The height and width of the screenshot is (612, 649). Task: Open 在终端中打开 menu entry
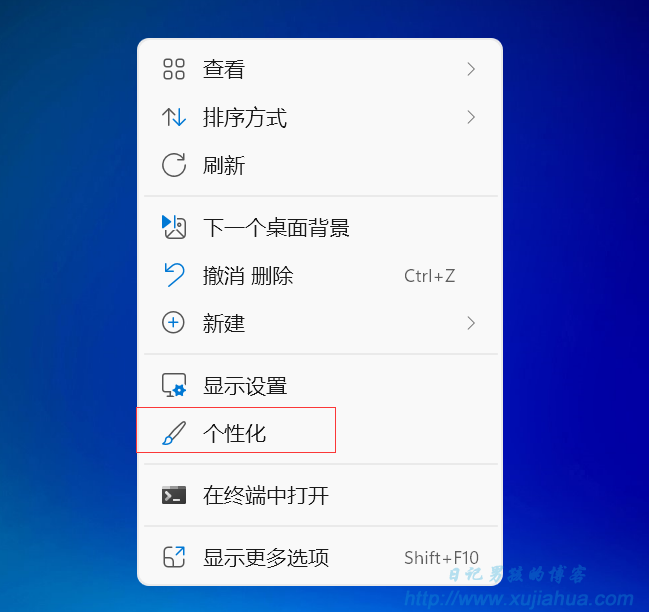click(320, 495)
